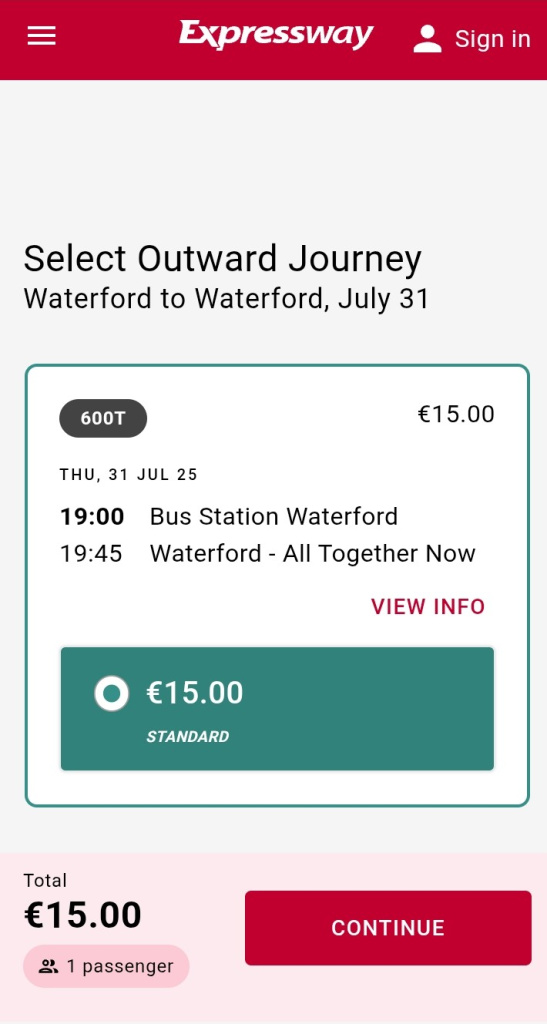The image size is (547, 1024).
Task: Select the €15.00 Standard fare radio button
Action: (112, 694)
